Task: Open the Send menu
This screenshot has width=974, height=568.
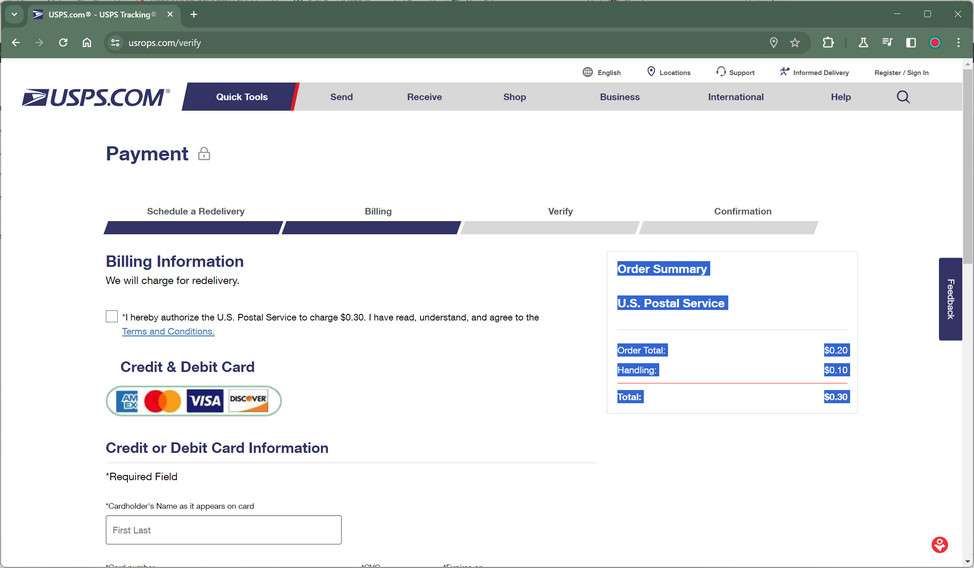Action: click(x=341, y=97)
